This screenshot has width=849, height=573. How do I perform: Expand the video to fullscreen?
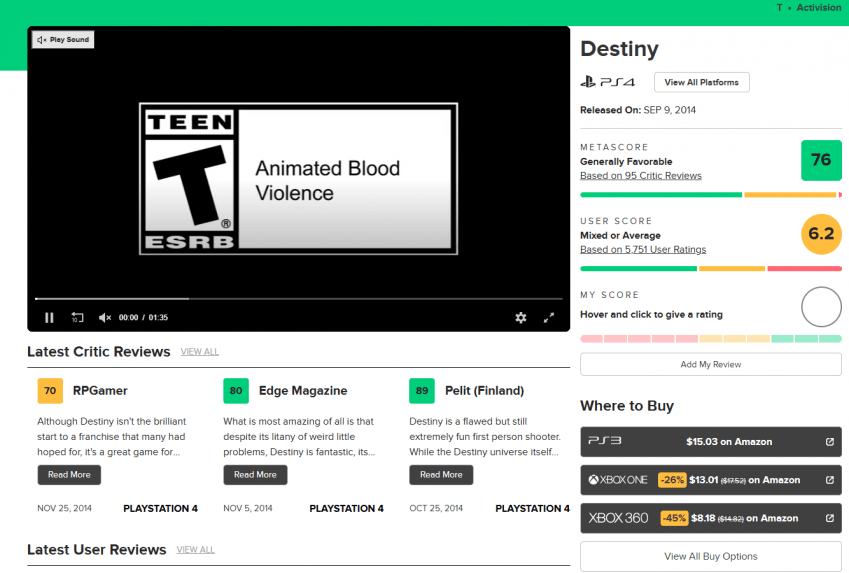click(548, 317)
